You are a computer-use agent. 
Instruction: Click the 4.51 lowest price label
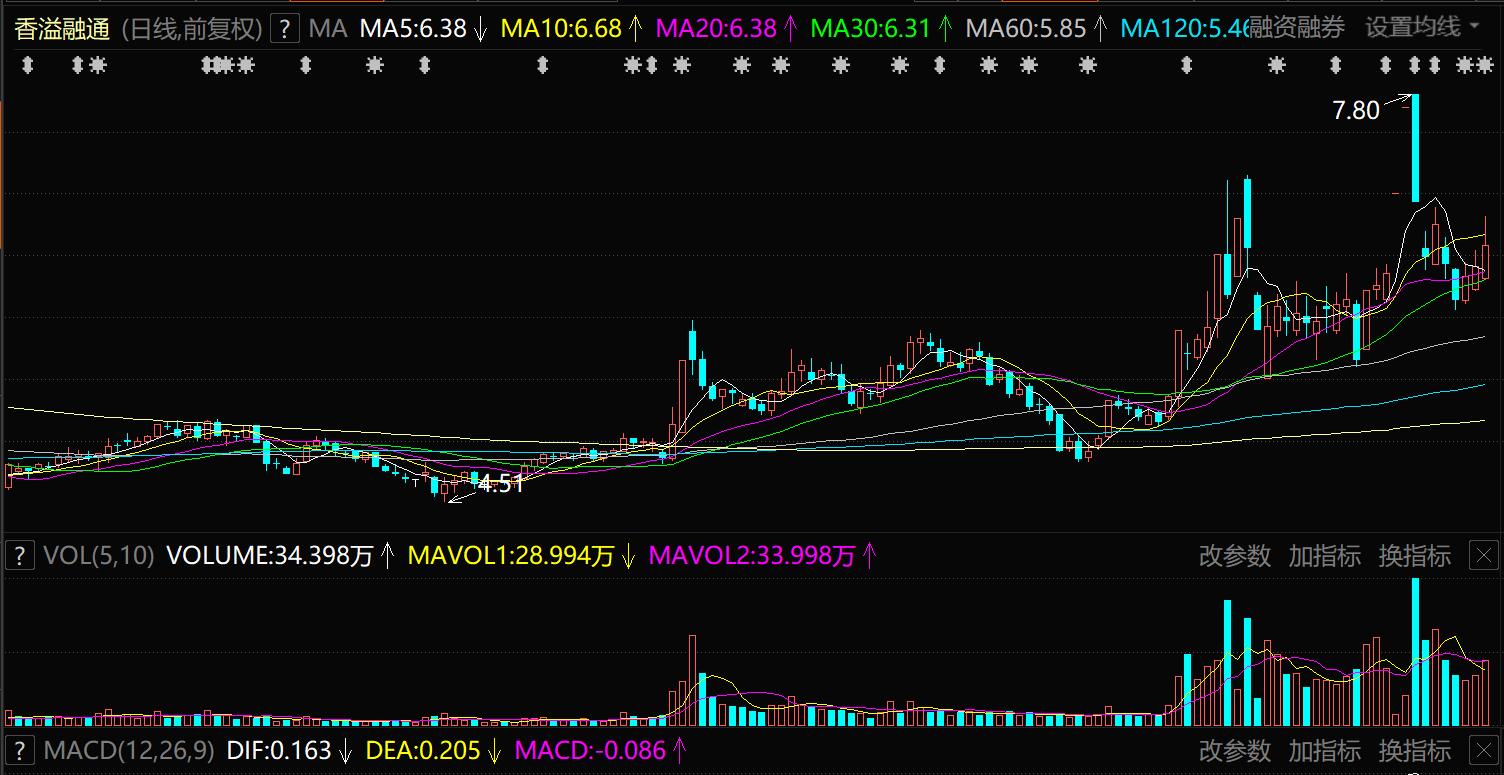click(500, 485)
